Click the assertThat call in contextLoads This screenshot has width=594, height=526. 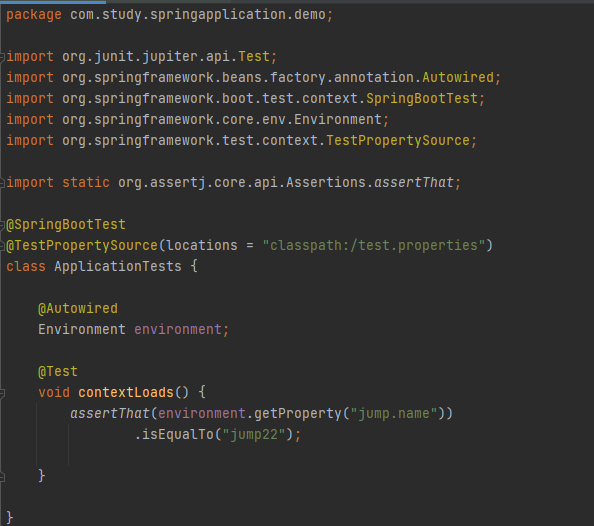pyautogui.click(x=110, y=413)
